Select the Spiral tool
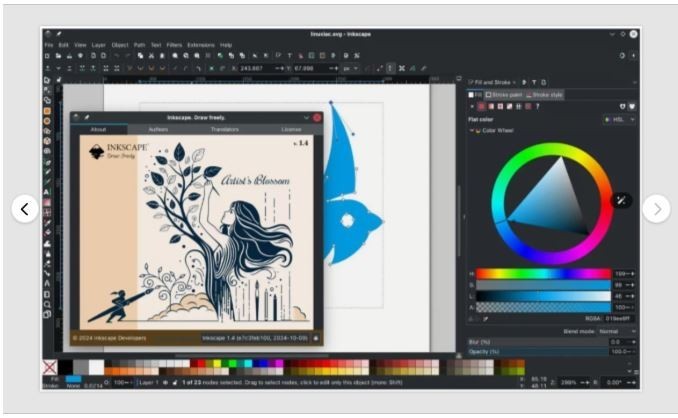Image resolution: width=678 pixels, height=418 pixels. tap(47, 151)
